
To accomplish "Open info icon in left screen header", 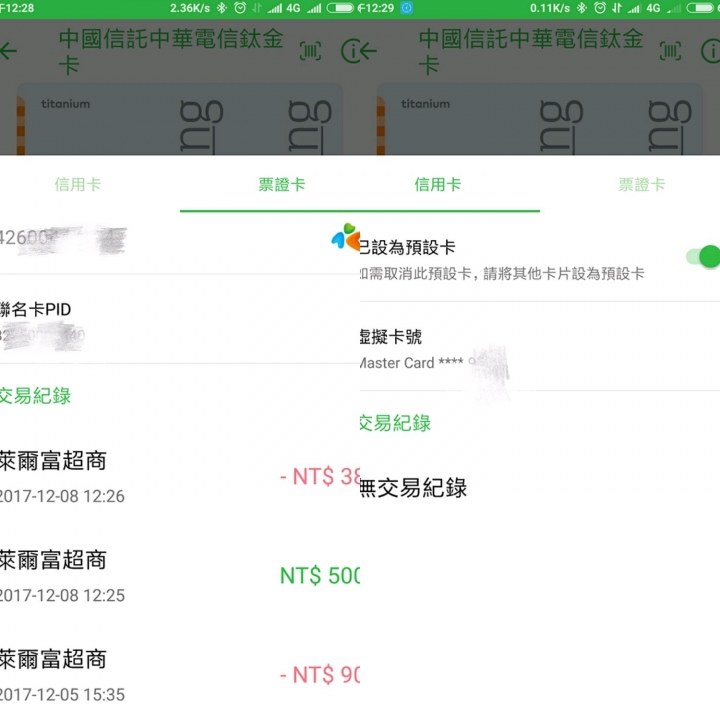I will (351, 51).
